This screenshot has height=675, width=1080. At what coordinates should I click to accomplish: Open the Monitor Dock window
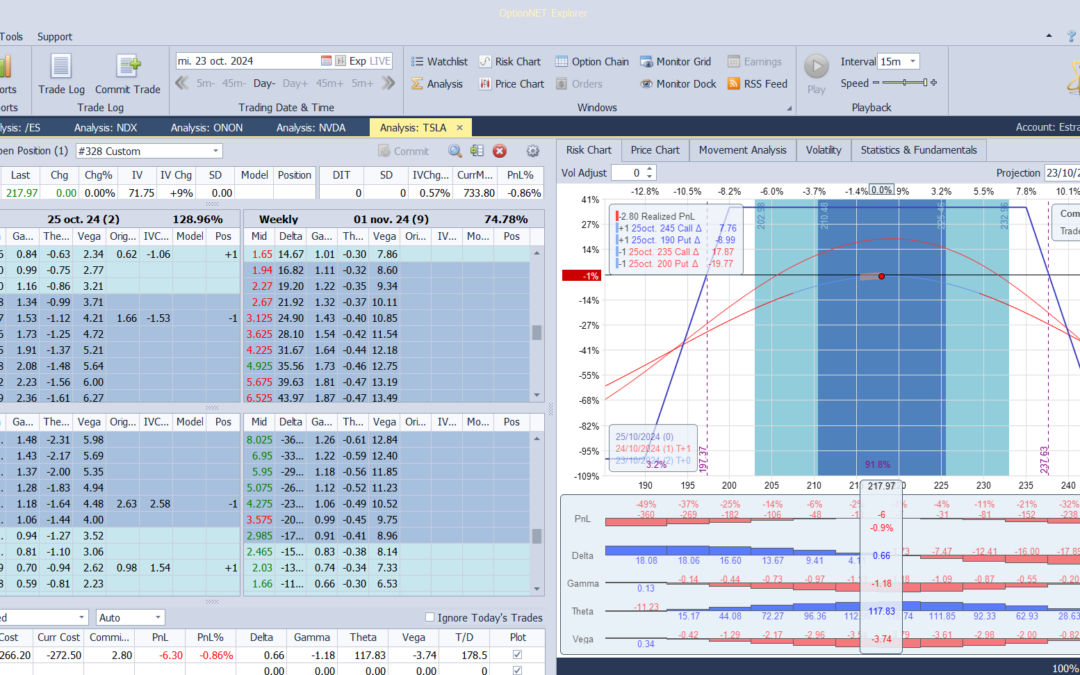pyautogui.click(x=678, y=84)
